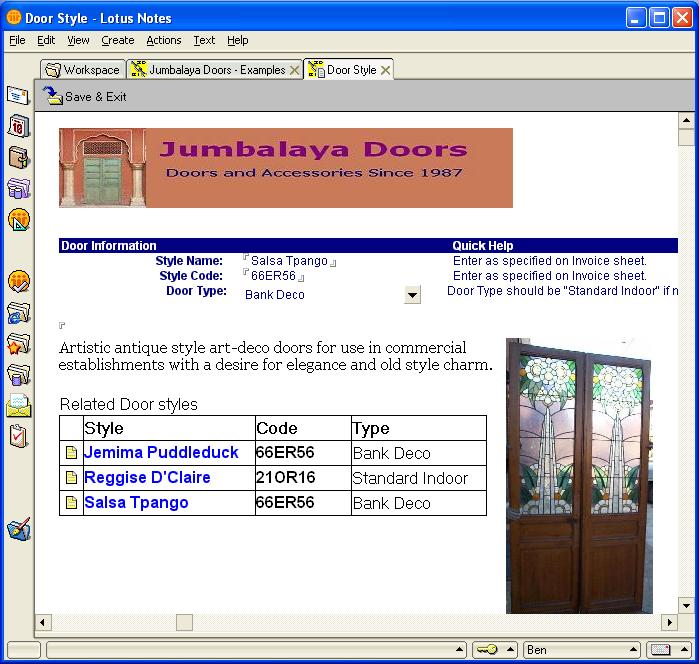Close the Jumbalaya Doors - Examples tab

[x=294, y=70]
